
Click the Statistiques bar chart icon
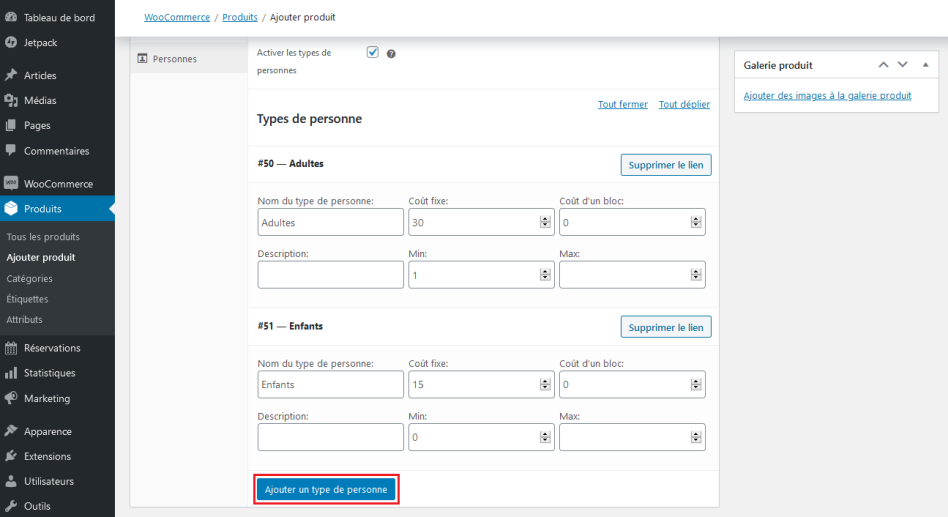click(x=11, y=373)
